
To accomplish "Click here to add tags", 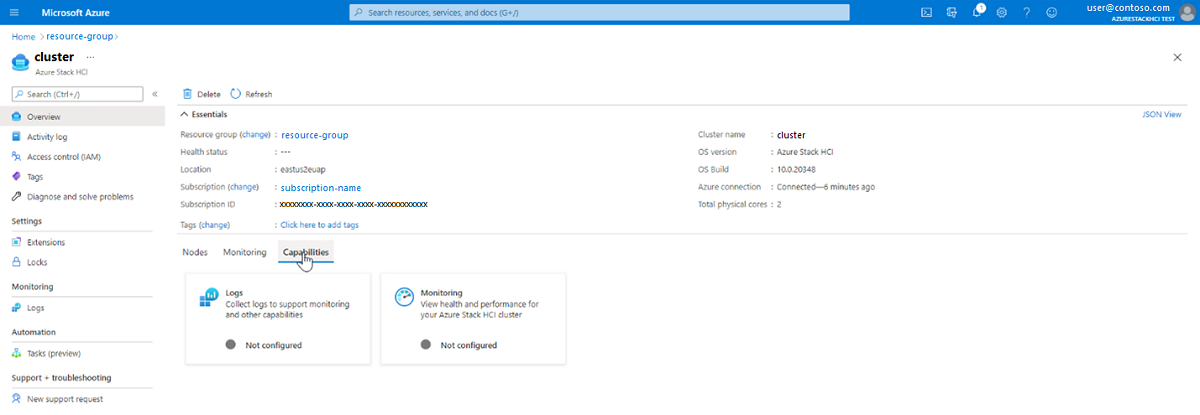I will coord(320,225).
